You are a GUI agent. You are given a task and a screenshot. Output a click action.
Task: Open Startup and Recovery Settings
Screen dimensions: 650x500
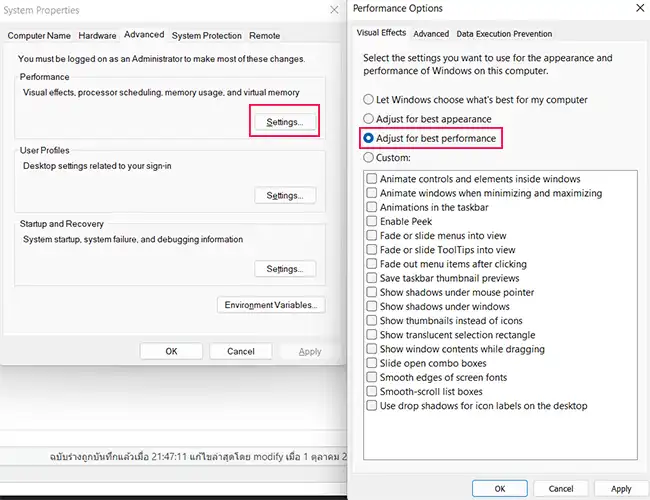(284, 269)
